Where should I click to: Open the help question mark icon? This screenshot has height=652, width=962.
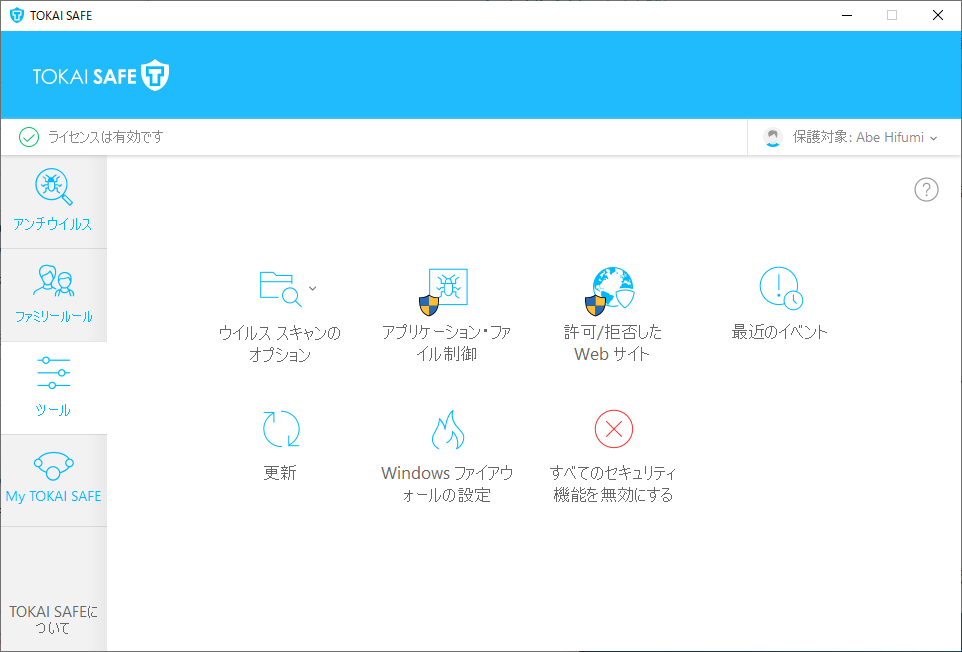point(926,190)
